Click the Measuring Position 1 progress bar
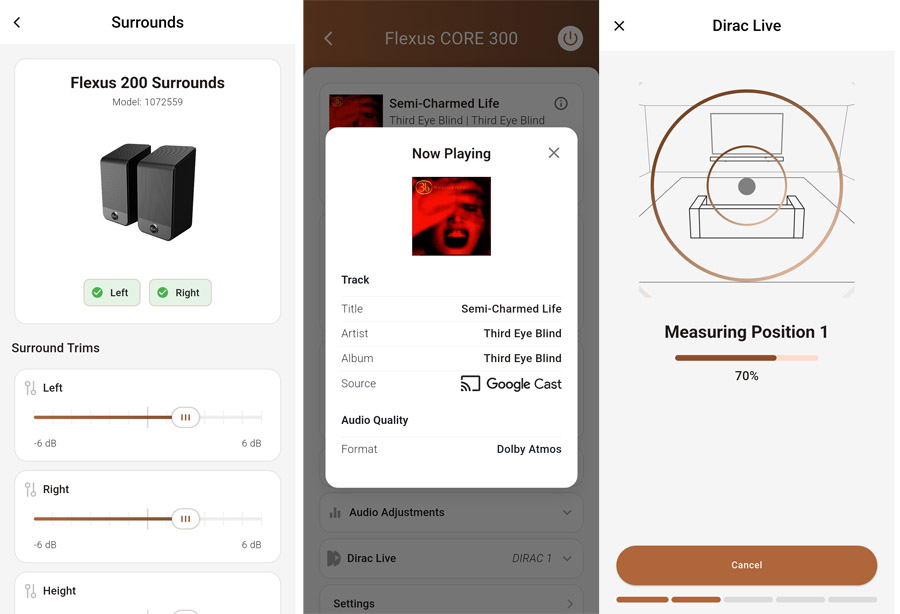Viewport: 900px width, 614px height. [746, 358]
